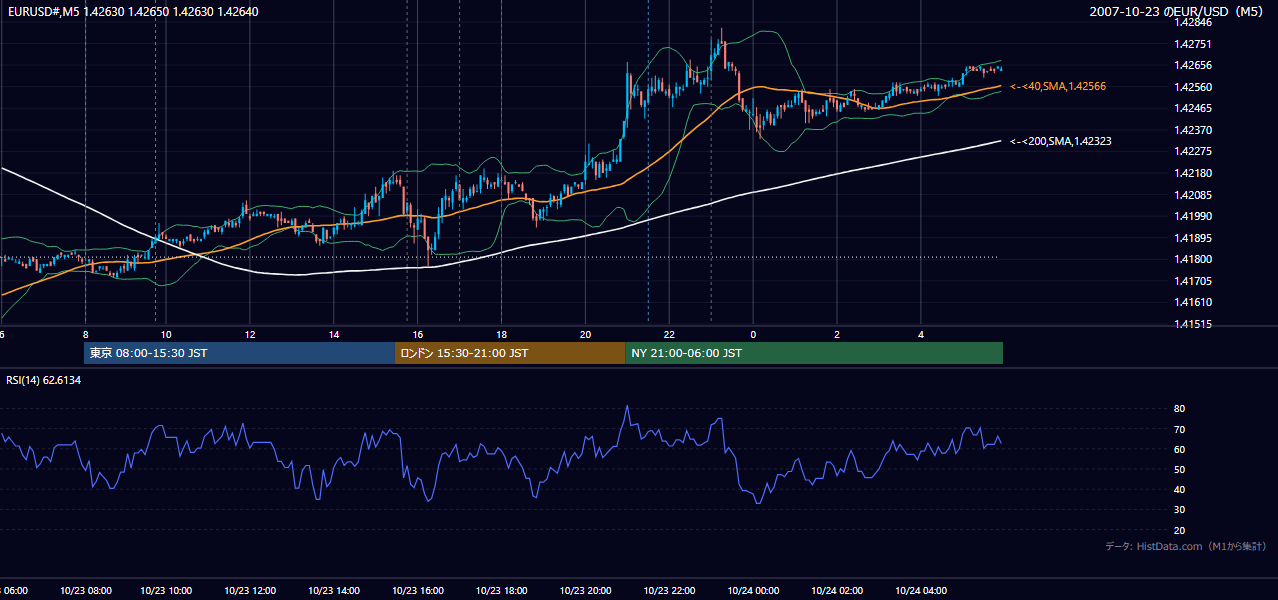
Task: Click the RSI scale label 70
Action: pyautogui.click(x=1180, y=429)
